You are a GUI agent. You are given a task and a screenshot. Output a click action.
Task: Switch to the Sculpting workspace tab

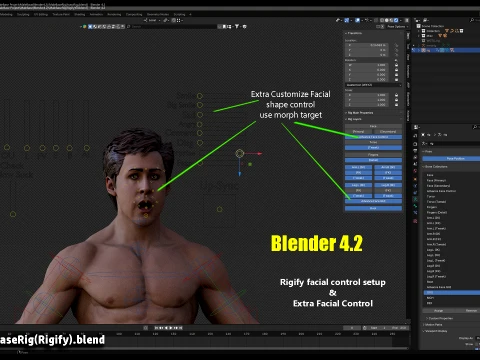click(23, 14)
